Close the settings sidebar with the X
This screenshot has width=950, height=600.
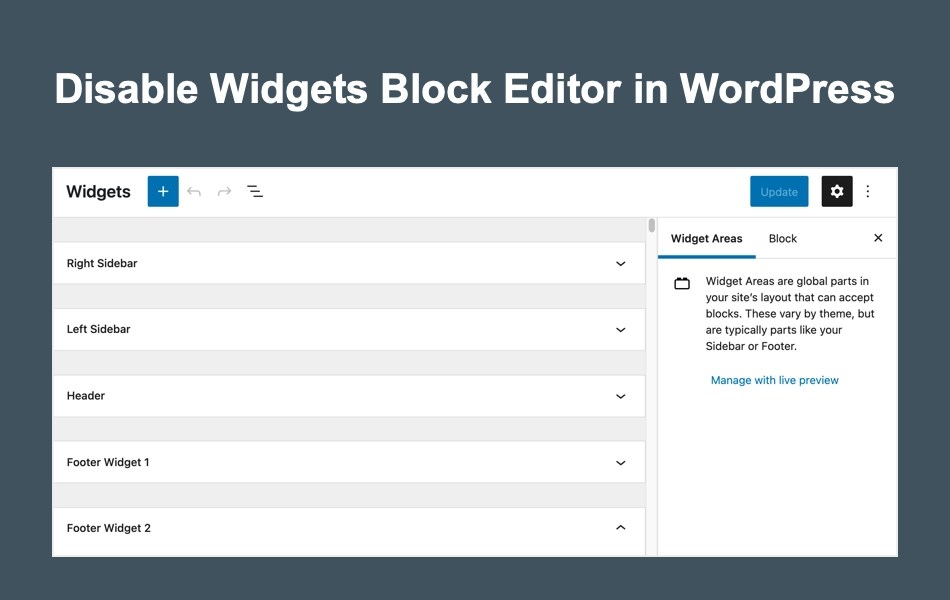878,238
